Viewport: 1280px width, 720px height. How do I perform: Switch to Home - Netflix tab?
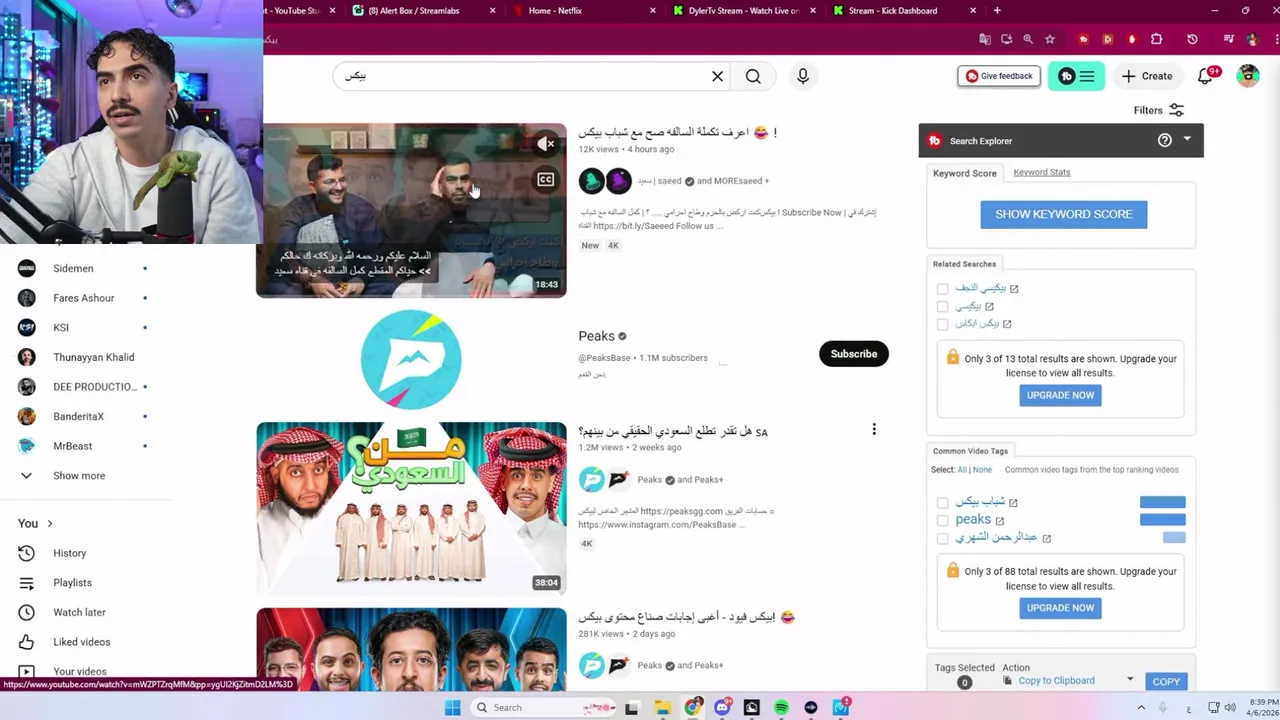coord(582,11)
